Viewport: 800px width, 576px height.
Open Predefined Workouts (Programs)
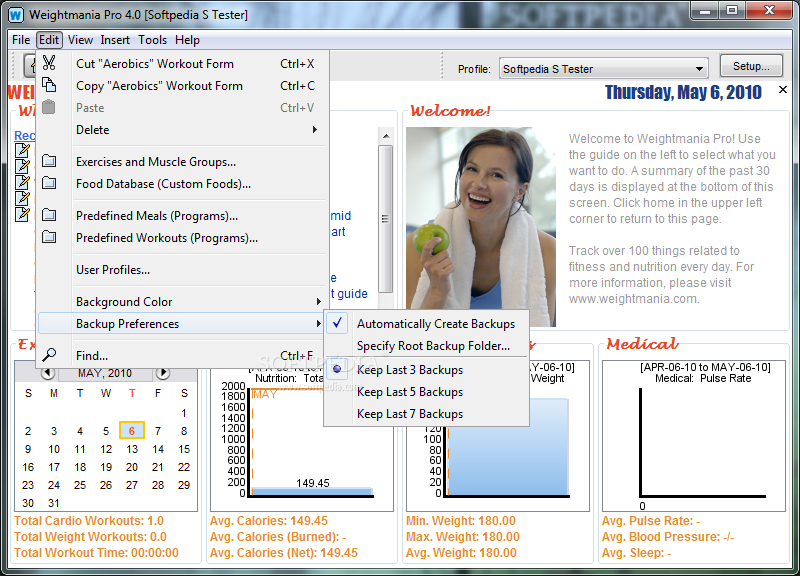coord(181,237)
